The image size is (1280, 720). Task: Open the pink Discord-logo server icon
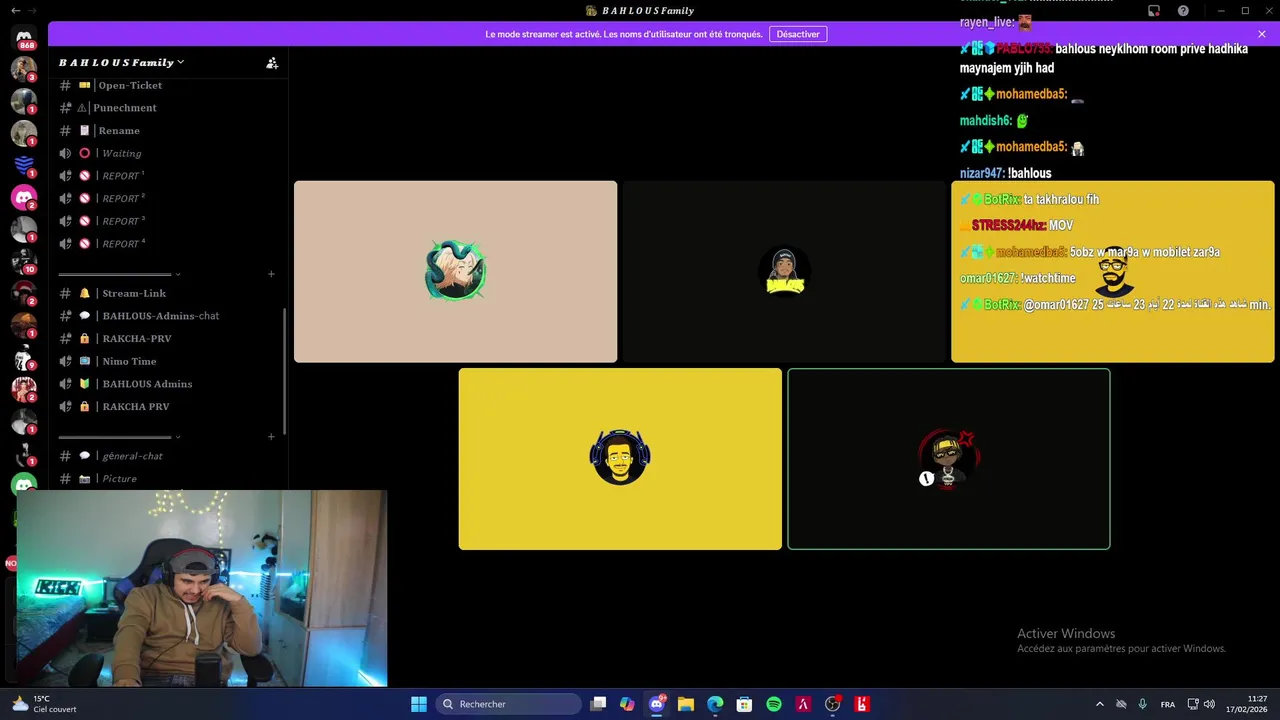coord(24,197)
